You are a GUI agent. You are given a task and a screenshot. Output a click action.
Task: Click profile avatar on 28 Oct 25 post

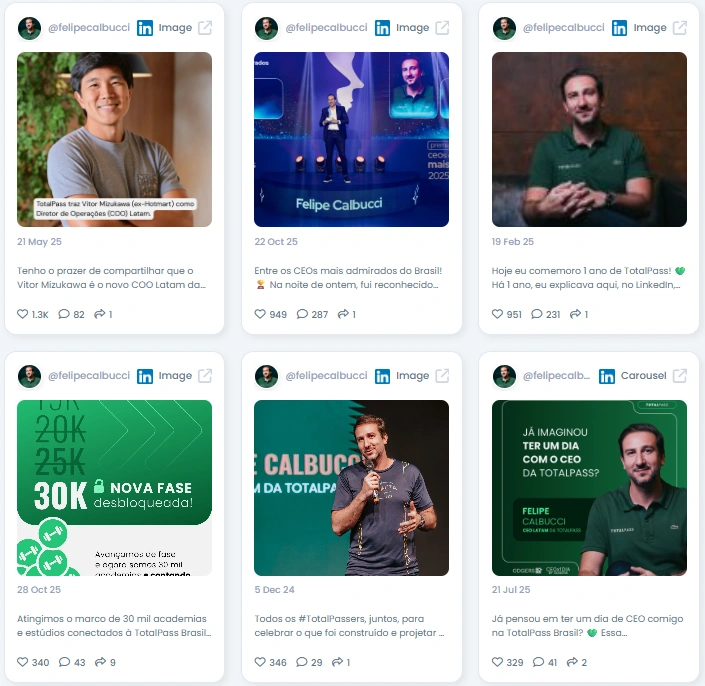(29, 376)
